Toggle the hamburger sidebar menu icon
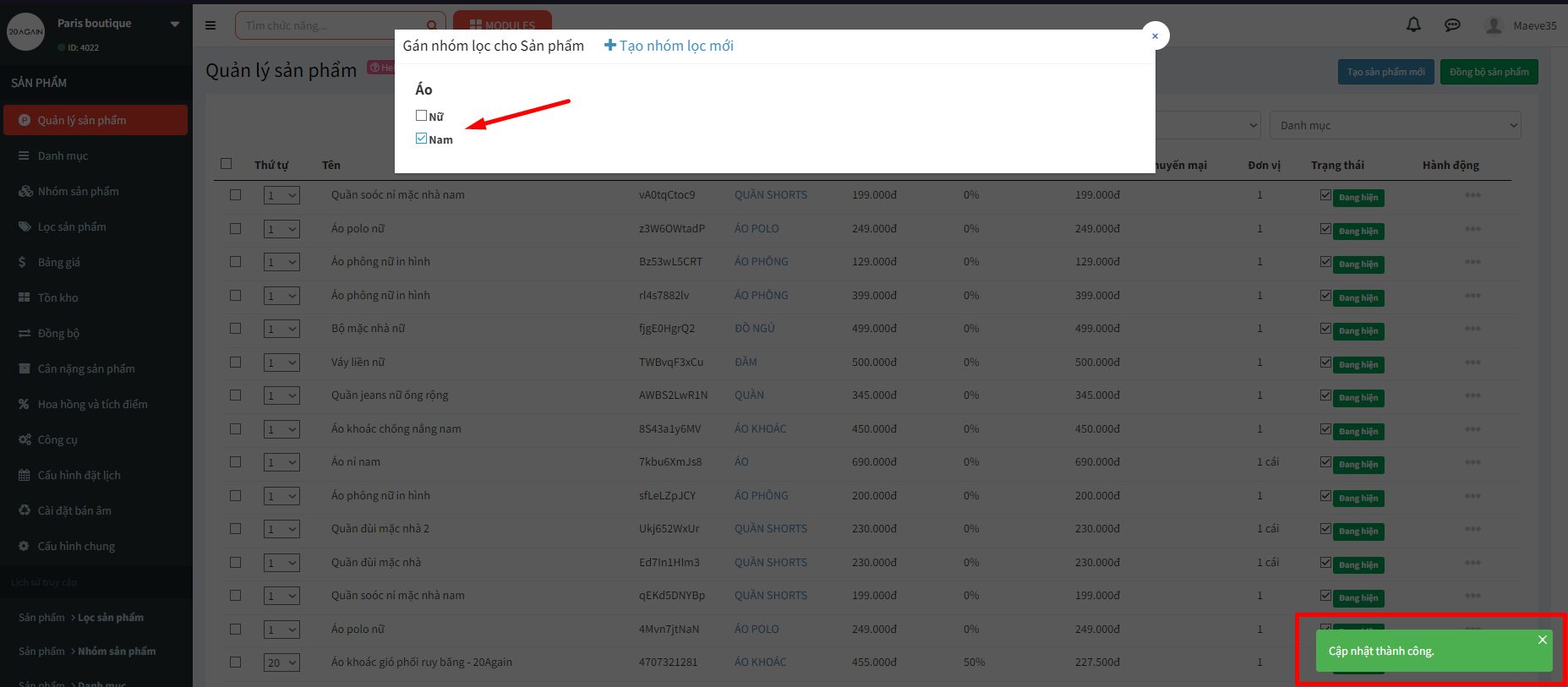The width and height of the screenshot is (1568, 687). (210, 25)
